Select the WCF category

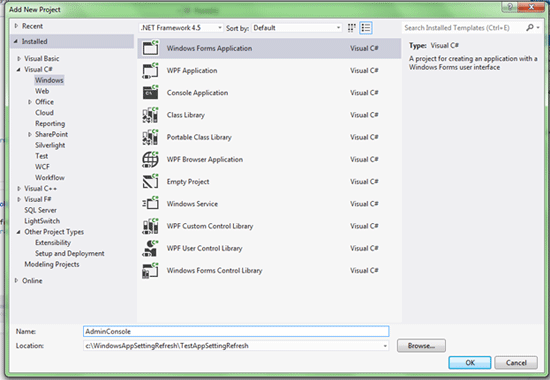(42, 167)
